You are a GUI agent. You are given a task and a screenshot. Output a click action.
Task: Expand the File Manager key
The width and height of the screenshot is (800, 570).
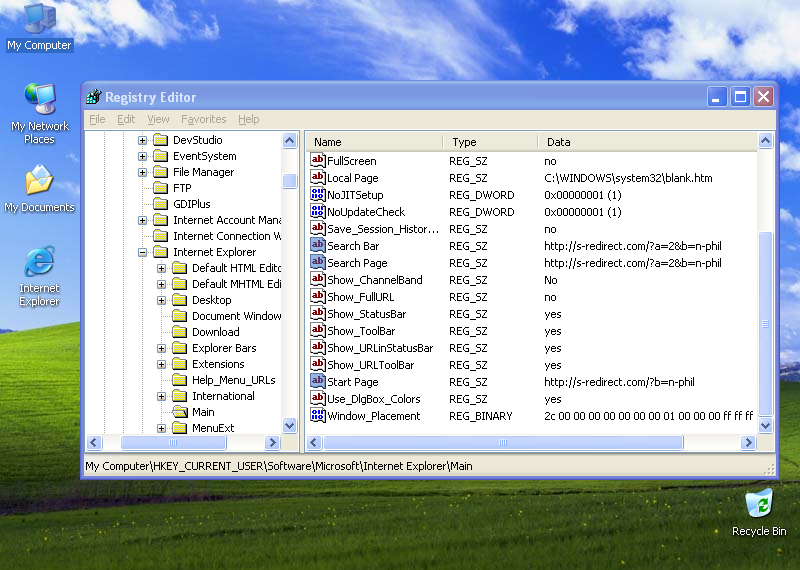click(142, 172)
